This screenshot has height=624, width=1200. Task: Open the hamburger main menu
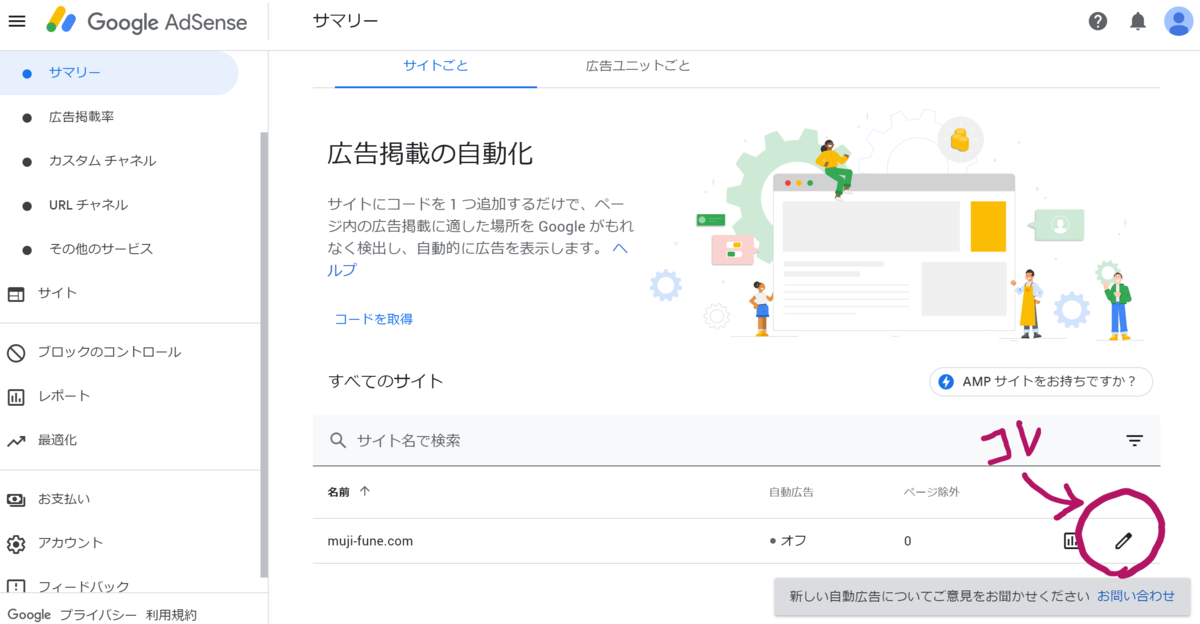(x=16, y=21)
